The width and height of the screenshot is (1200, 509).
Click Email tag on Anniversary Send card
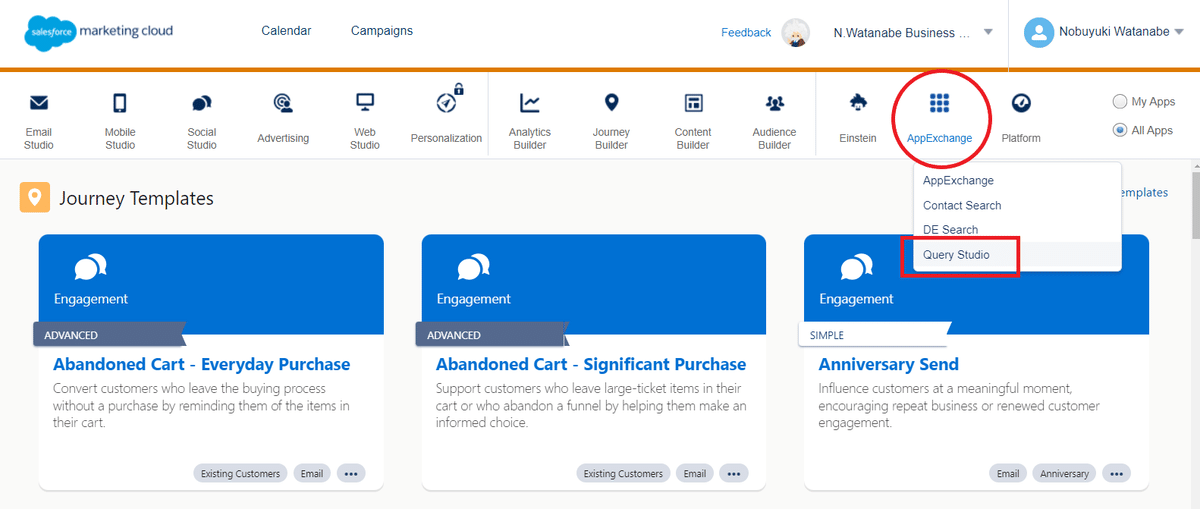point(1008,473)
